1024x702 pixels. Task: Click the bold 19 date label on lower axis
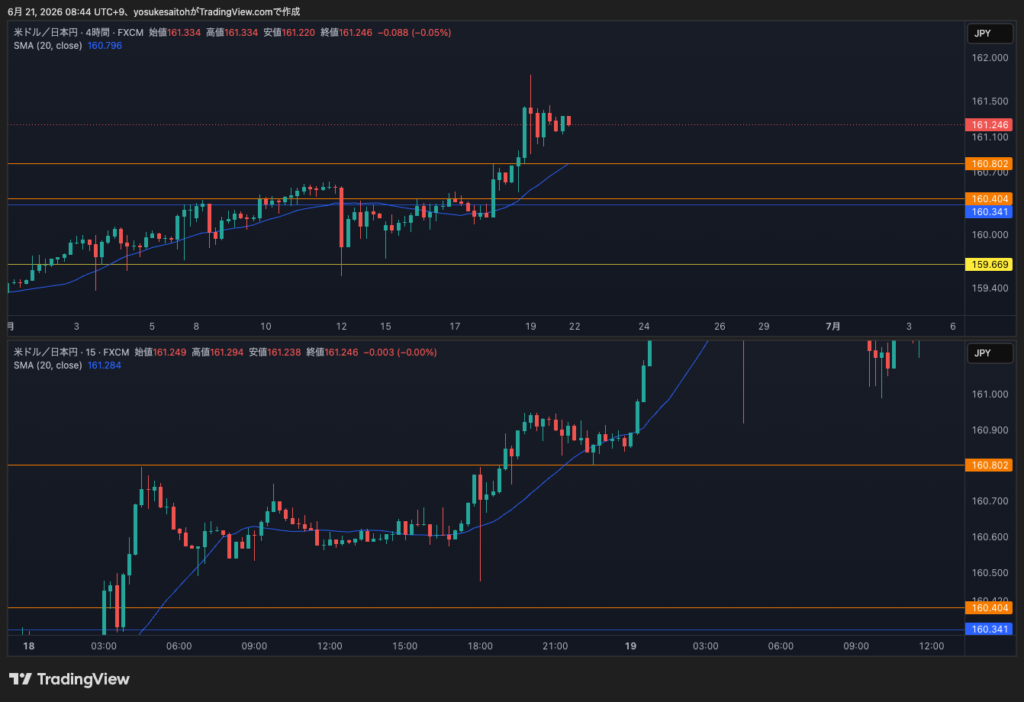(x=630, y=646)
